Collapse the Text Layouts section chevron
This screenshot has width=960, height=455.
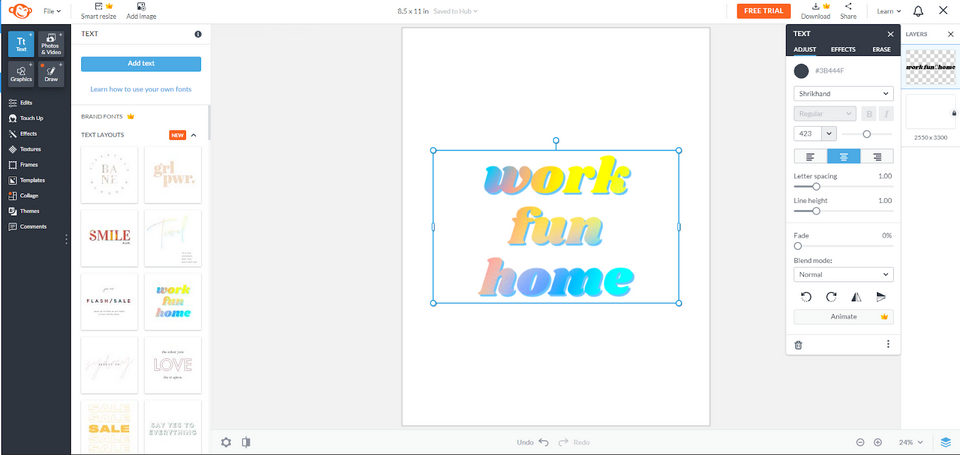(194, 135)
